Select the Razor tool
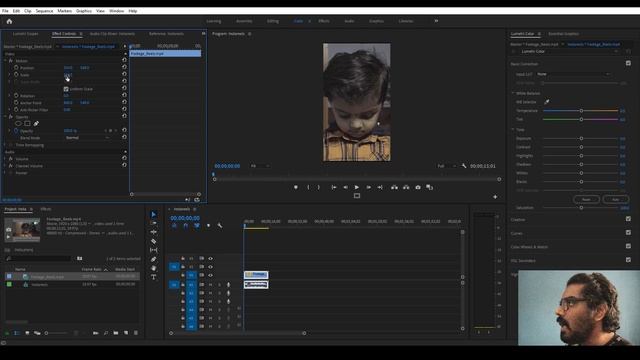 [x=153, y=241]
